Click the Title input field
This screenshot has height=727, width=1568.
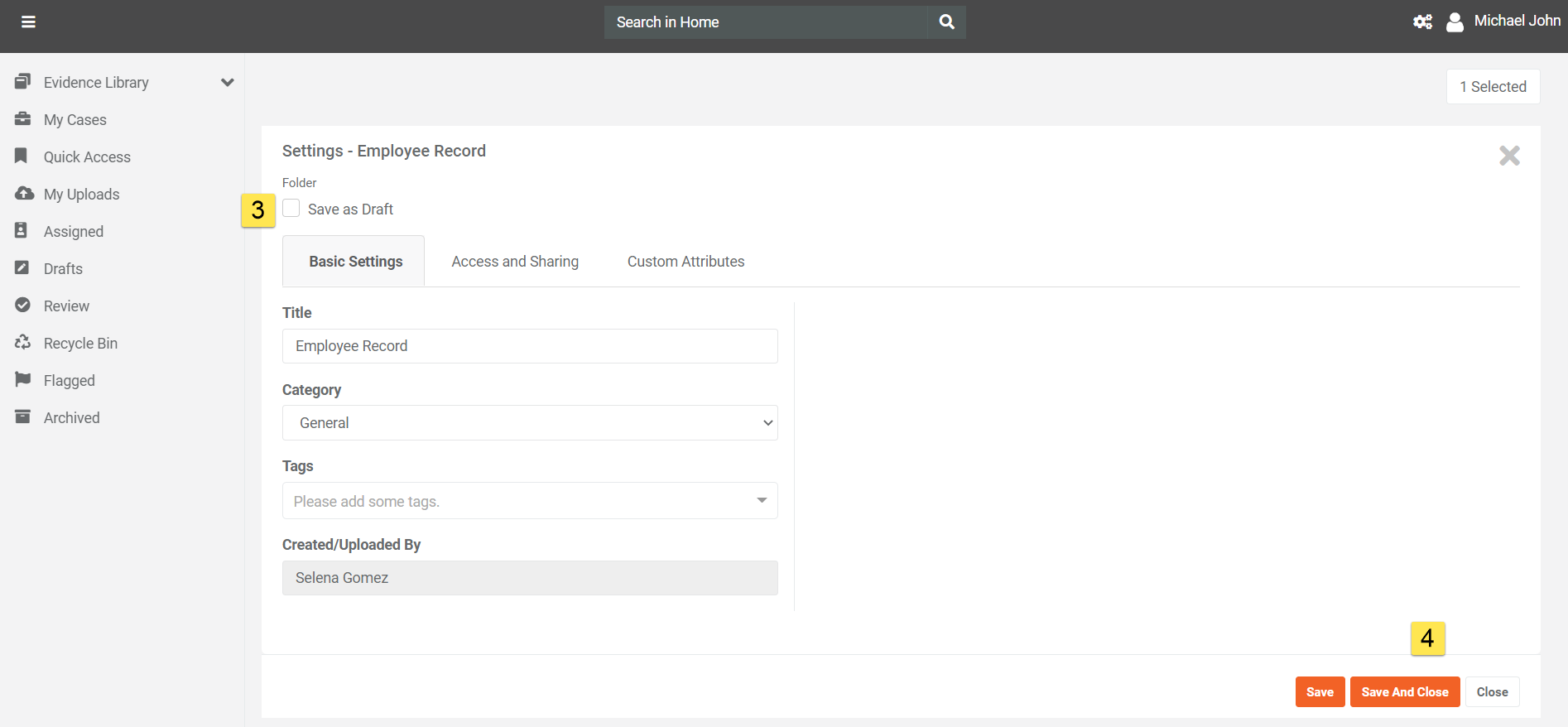click(x=530, y=346)
